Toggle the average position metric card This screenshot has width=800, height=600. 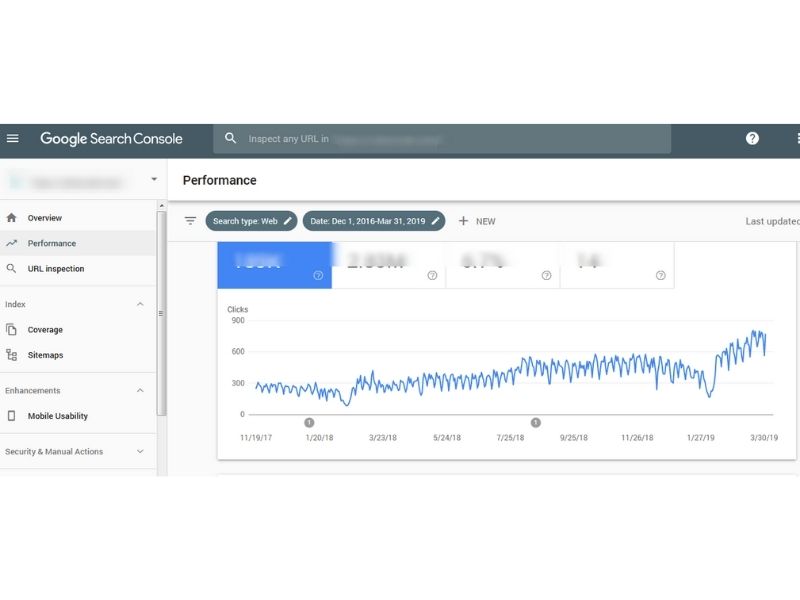[x=617, y=265]
